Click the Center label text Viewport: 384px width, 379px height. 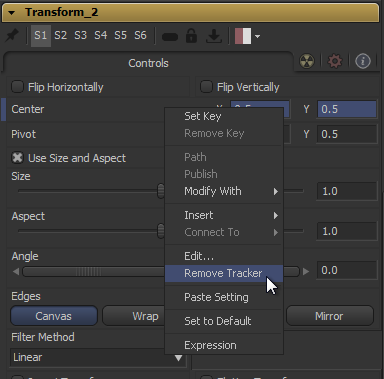[x=28, y=109]
